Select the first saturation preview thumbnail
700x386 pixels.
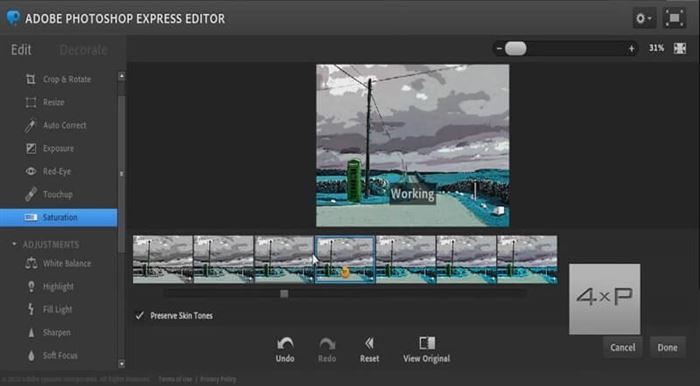(x=163, y=259)
